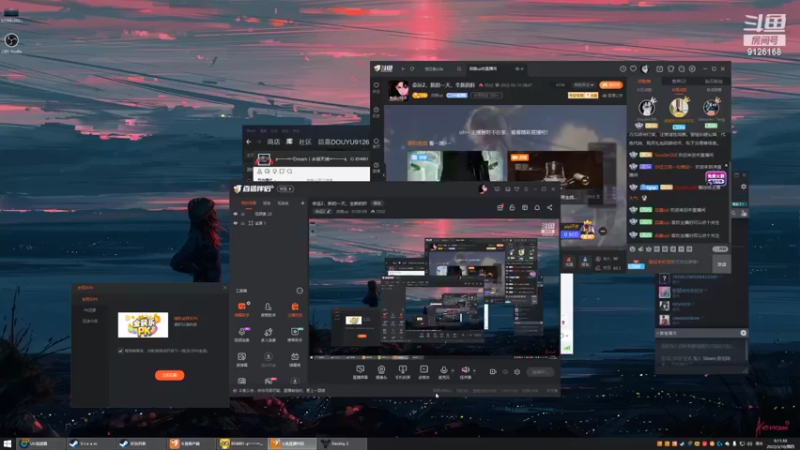Viewport: 800px width, 450px height.
Task: Click orange confirm button in PK dialog
Action: pyautogui.click(x=169, y=375)
